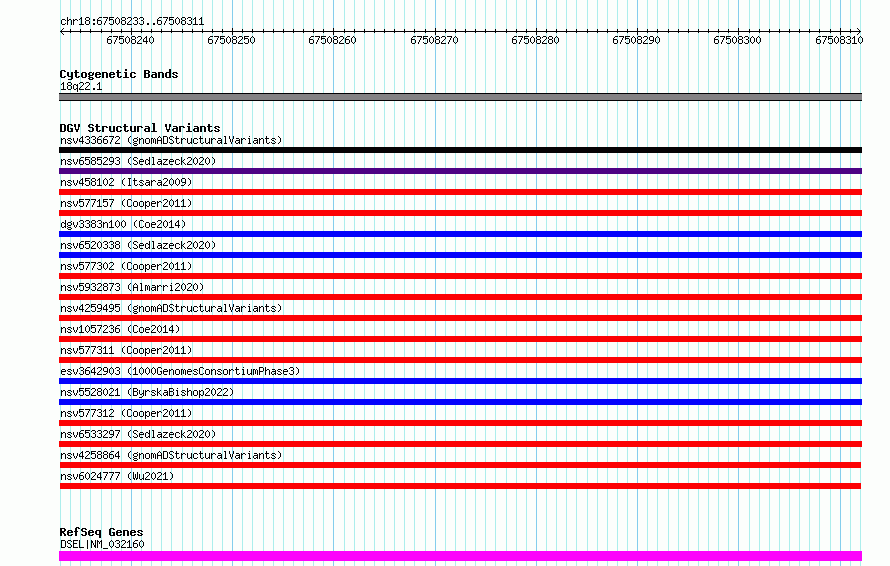Select the purple nsv6585293 variant bar
This screenshot has width=890, height=566.
pos(460,171)
